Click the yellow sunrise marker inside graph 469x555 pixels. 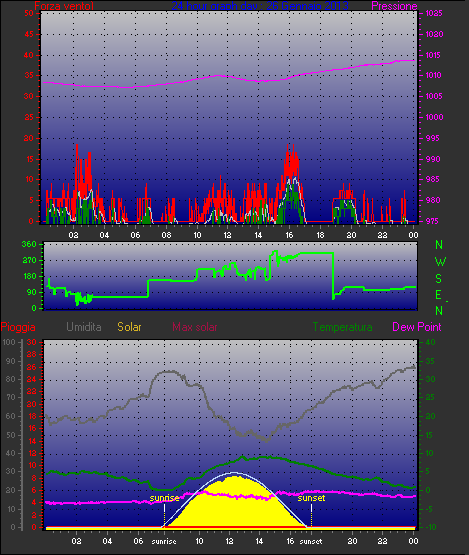coord(164,498)
